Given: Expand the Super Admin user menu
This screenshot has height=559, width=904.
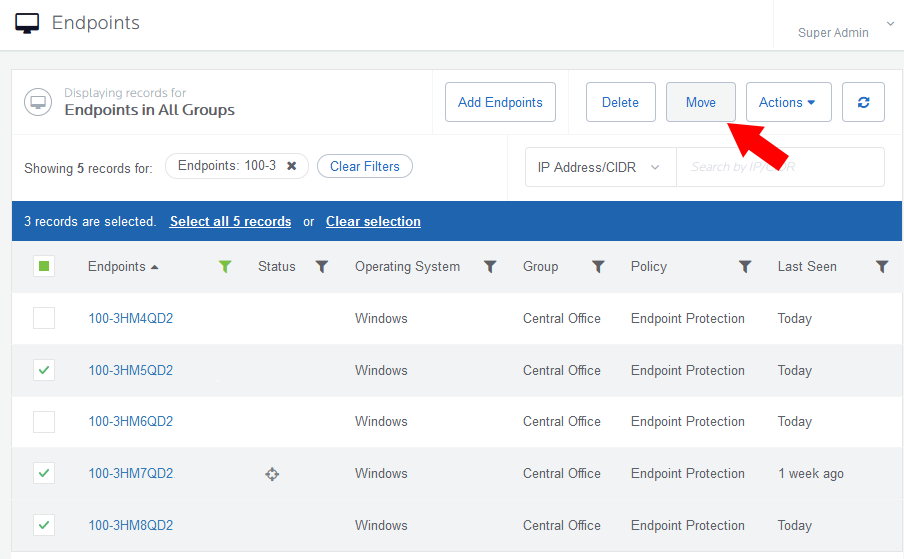Looking at the screenshot, I should point(889,24).
